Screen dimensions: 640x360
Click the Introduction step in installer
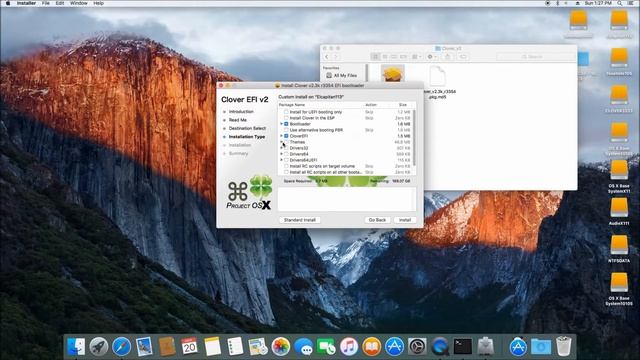point(241,112)
